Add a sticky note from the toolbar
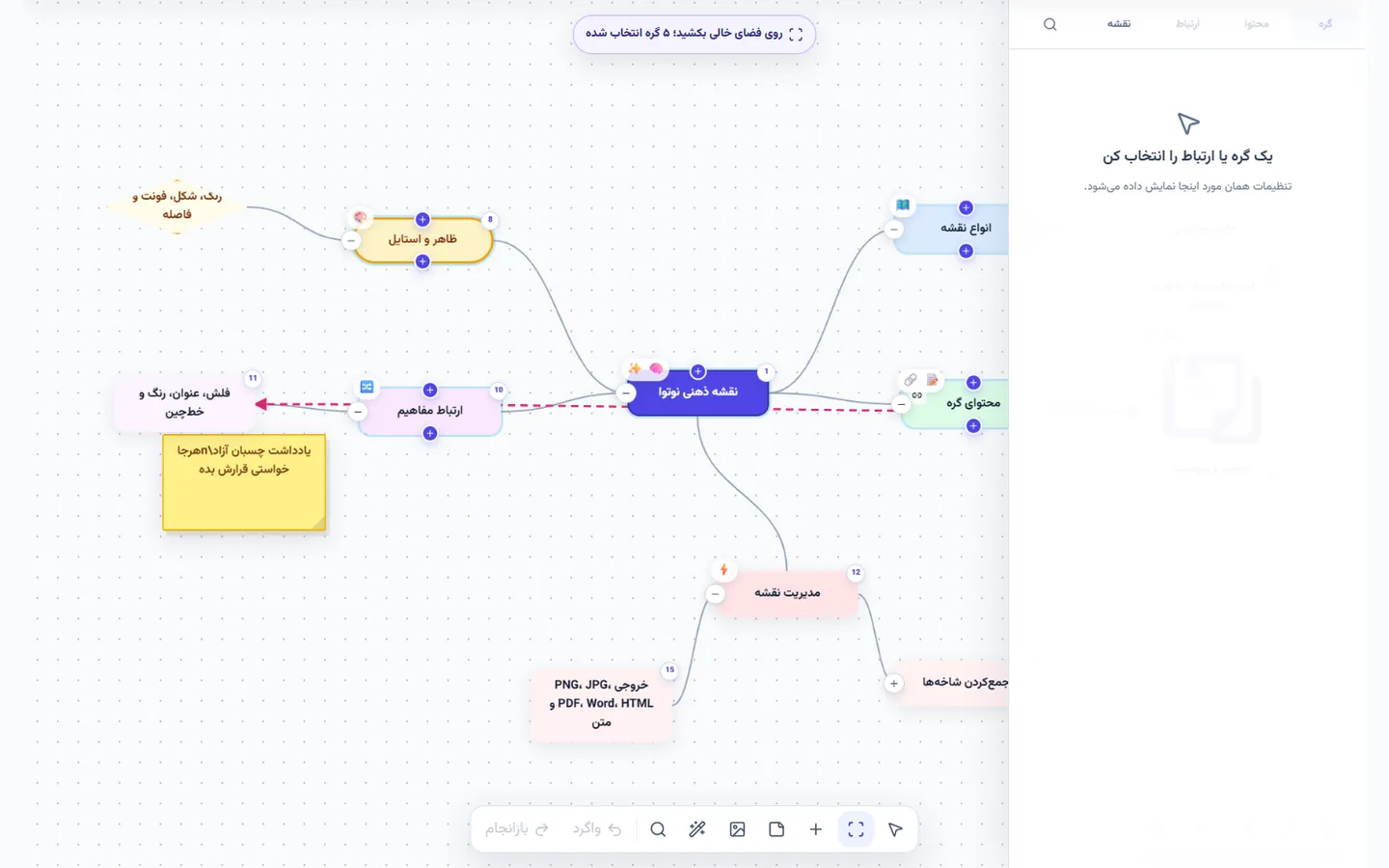 coord(776,829)
